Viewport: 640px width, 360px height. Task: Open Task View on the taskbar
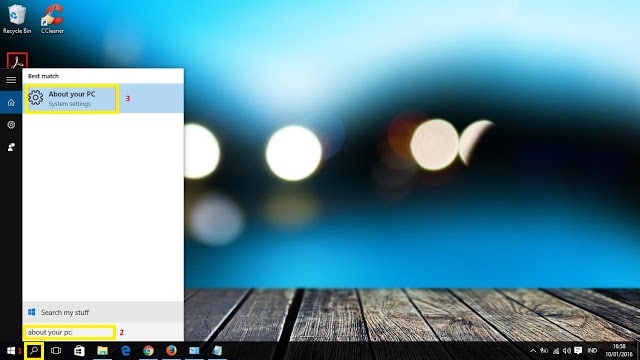(56, 351)
